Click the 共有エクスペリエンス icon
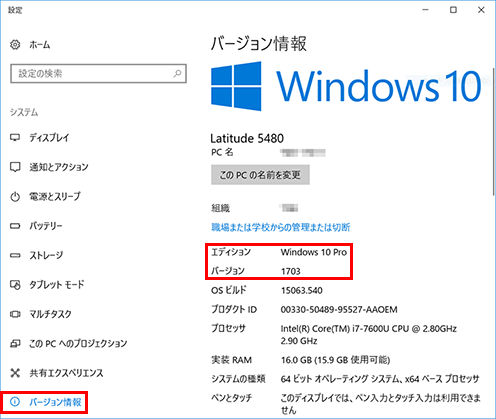This screenshot has width=496, height=419. (15, 373)
